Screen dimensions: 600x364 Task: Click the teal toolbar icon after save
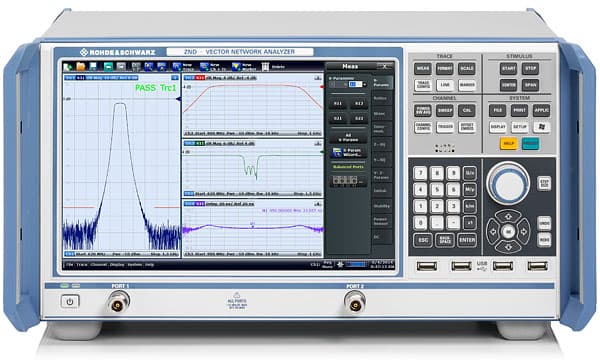tap(108, 67)
